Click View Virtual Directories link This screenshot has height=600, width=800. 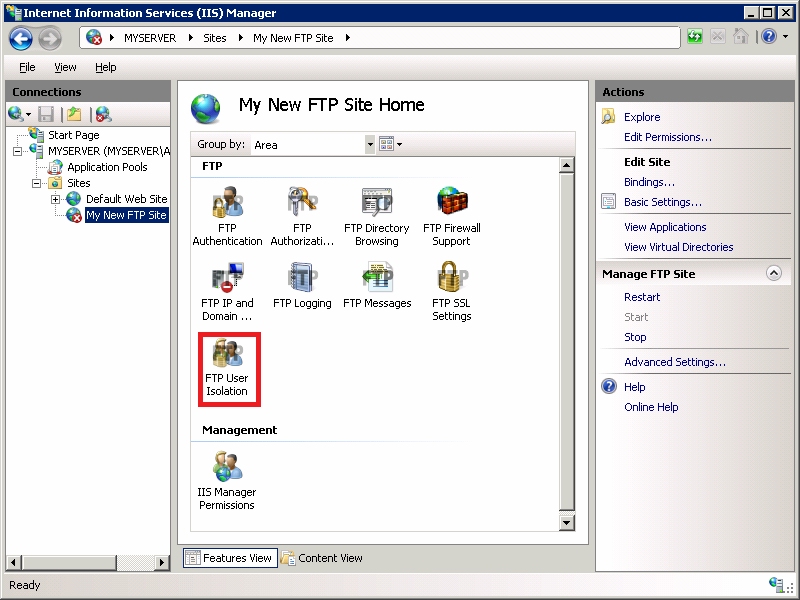[679, 247]
